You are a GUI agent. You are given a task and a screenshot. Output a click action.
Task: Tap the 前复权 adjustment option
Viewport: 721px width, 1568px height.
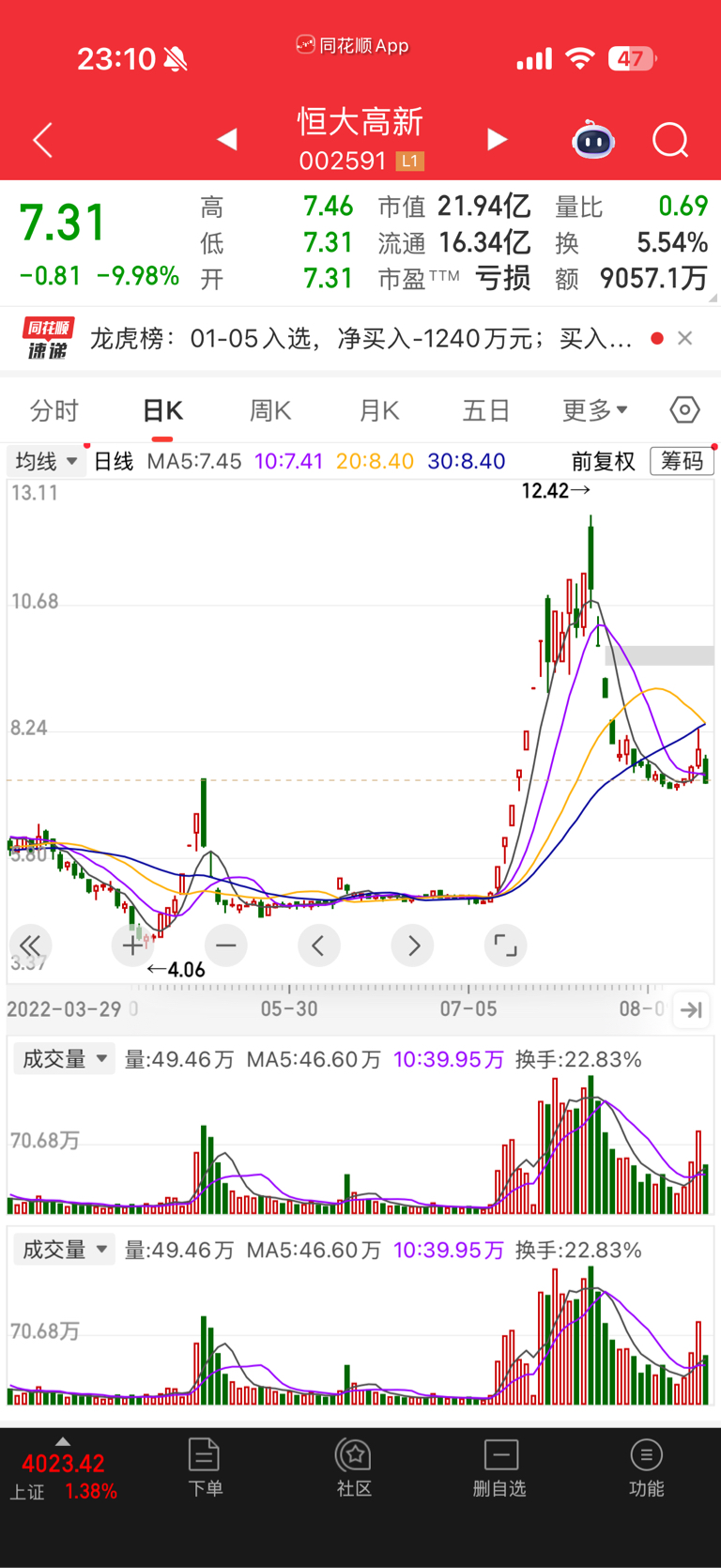(x=604, y=461)
